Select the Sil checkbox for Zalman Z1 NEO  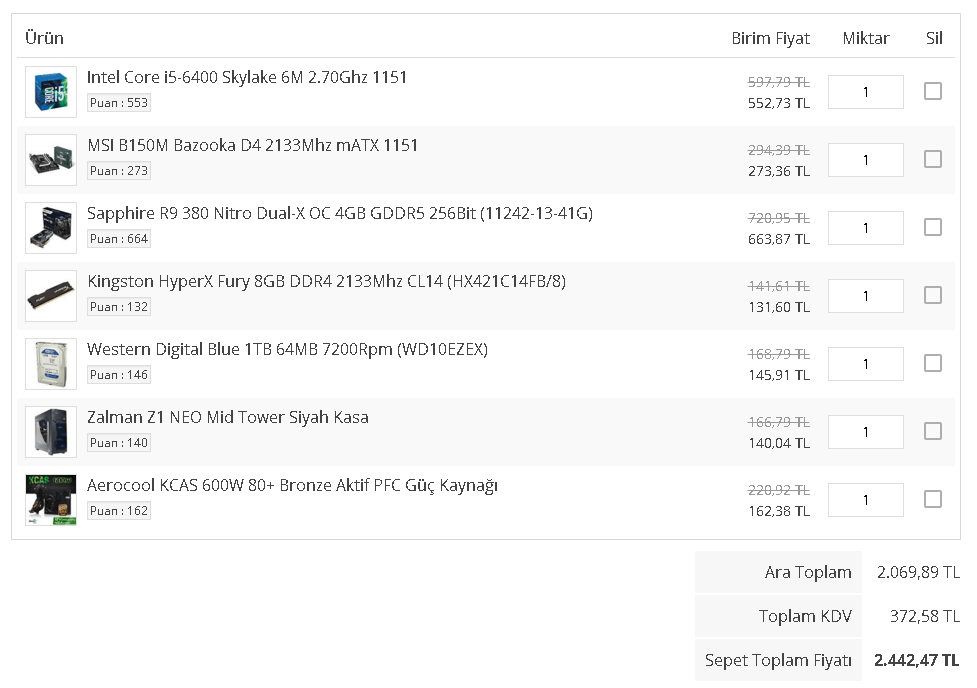point(933,431)
